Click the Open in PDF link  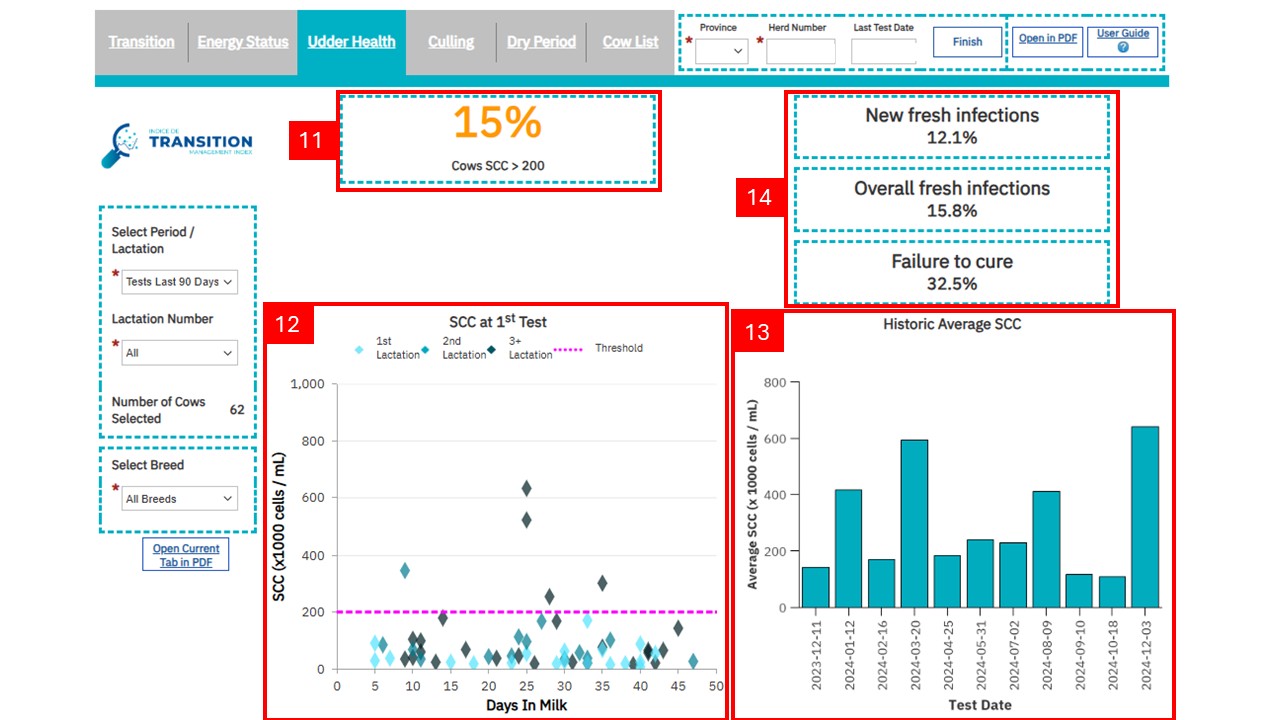(1048, 39)
